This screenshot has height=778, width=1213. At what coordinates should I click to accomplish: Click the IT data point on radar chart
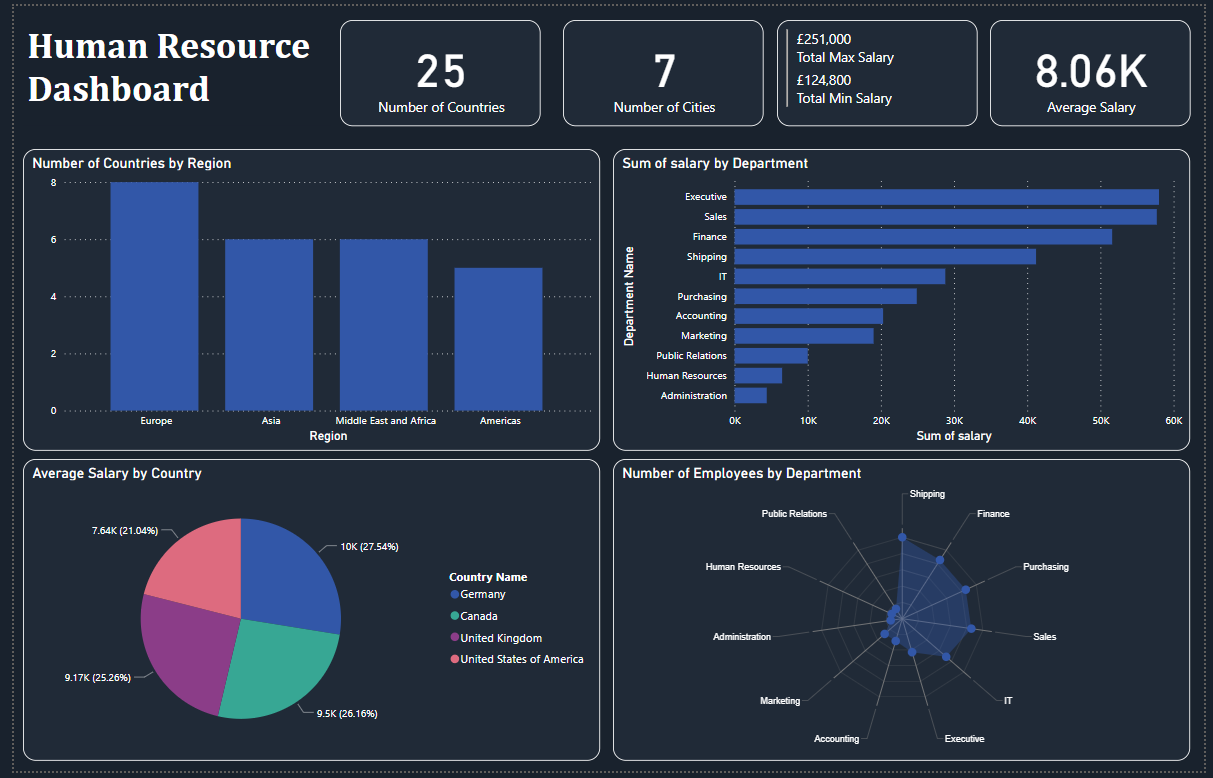[x=946, y=657]
